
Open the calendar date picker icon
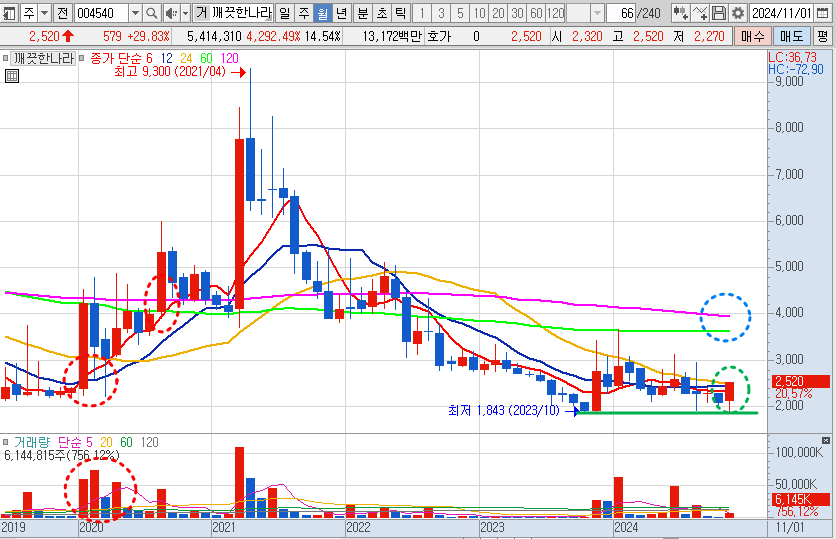pyautogui.click(x=823, y=13)
